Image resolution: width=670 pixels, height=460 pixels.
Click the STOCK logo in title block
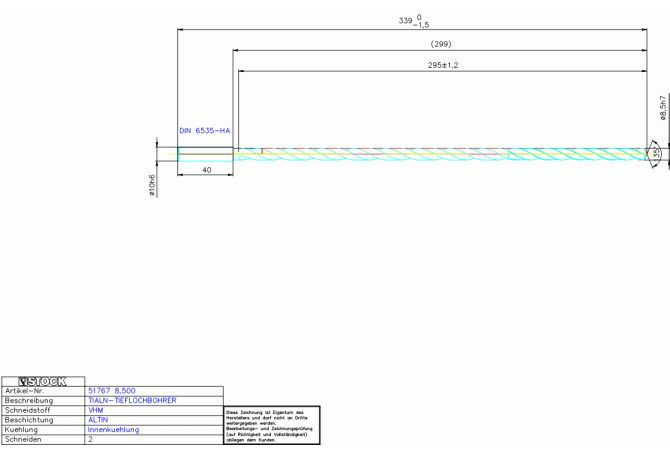(43, 381)
